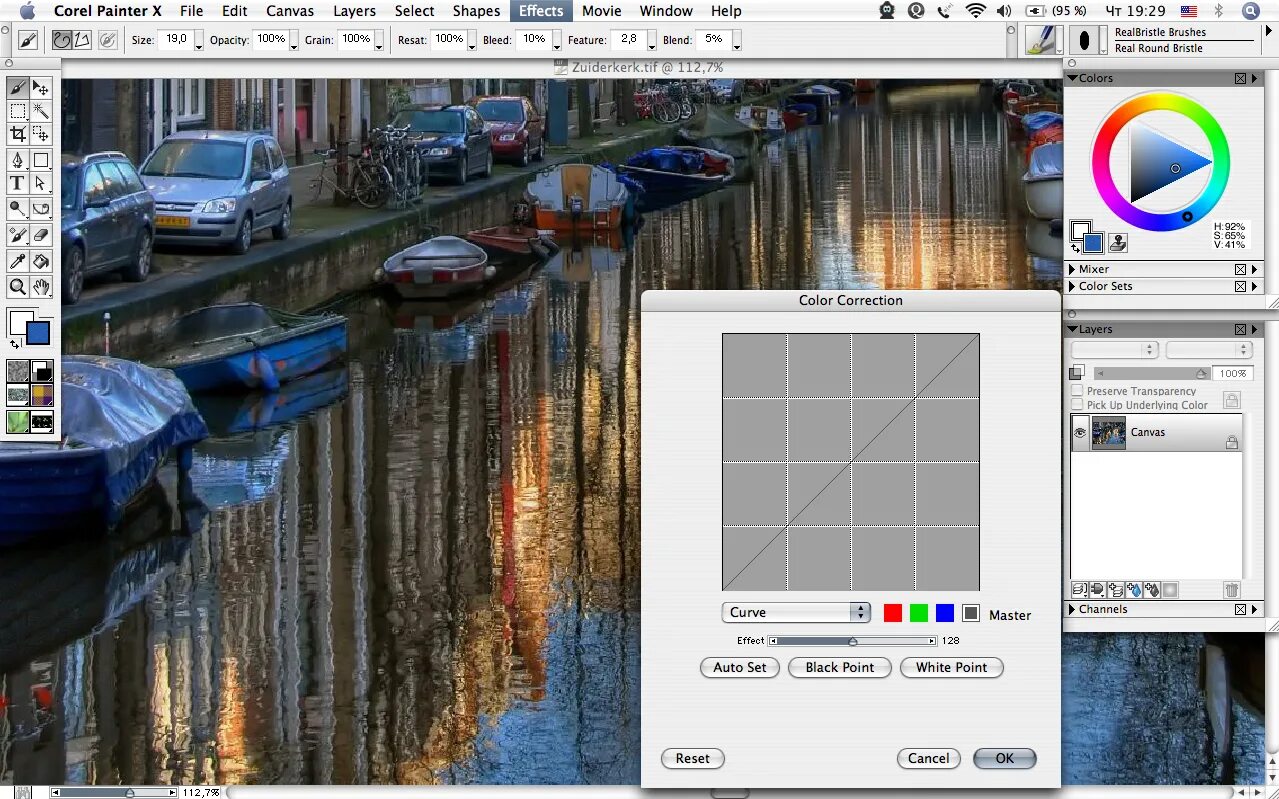Select the Brush tool in the toolbox
The width and height of the screenshot is (1279, 799).
tap(17, 88)
